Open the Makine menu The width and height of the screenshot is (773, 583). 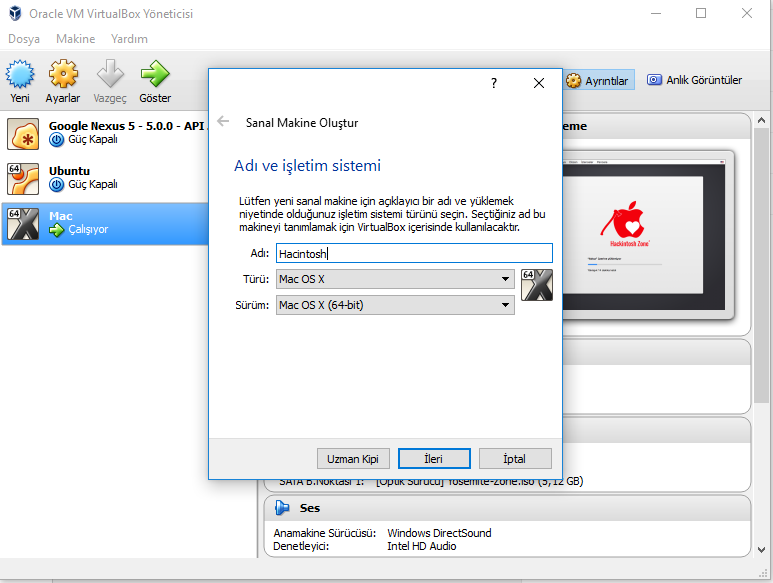coord(75,39)
